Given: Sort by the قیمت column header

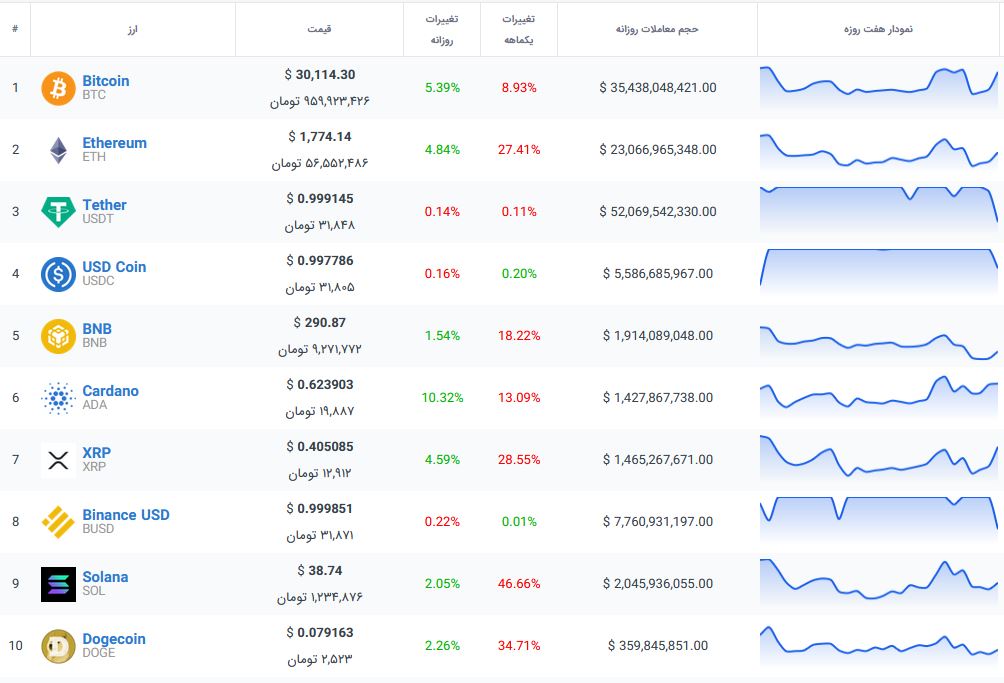Looking at the screenshot, I should (x=319, y=29).
